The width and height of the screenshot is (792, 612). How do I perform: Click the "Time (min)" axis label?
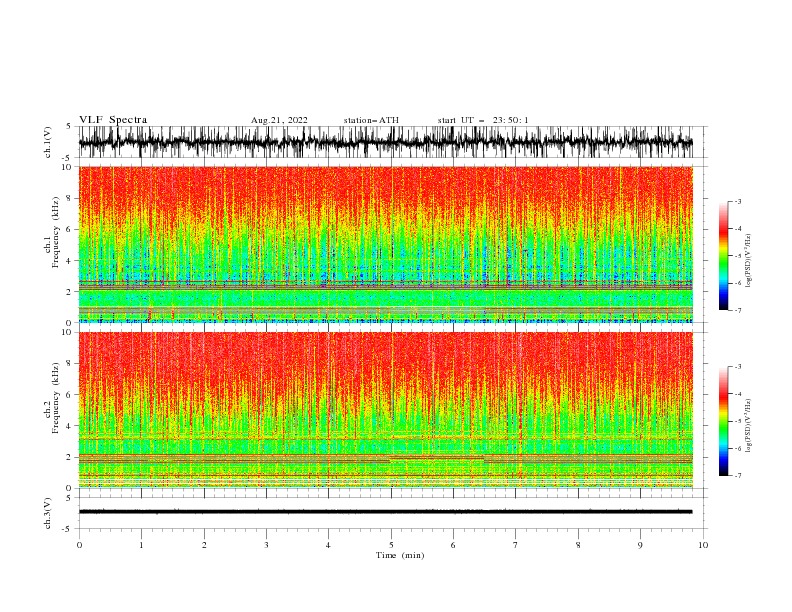pyautogui.click(x=400, y=555)
